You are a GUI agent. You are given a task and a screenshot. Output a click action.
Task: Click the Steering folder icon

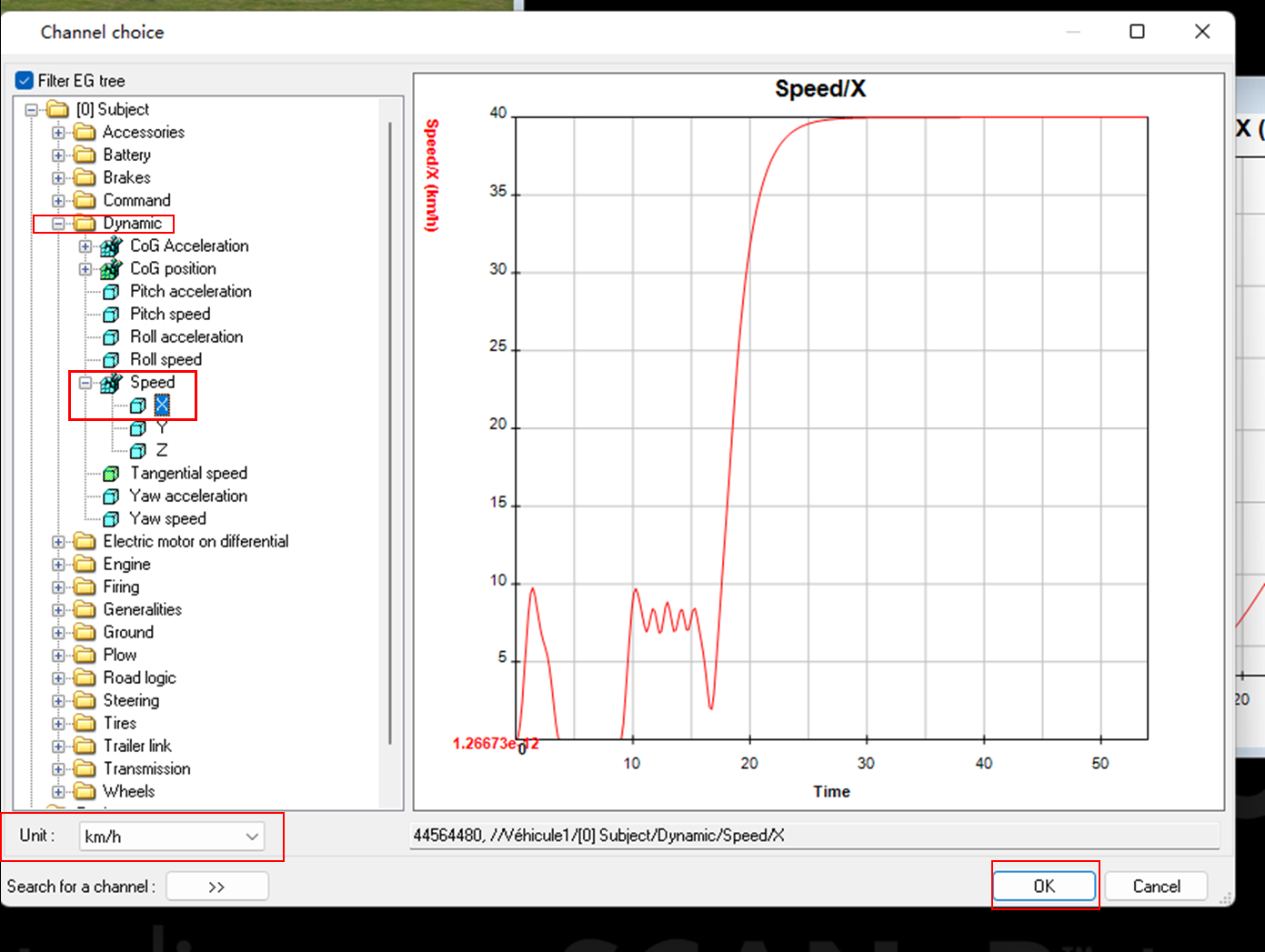click(x=85, y=700)
